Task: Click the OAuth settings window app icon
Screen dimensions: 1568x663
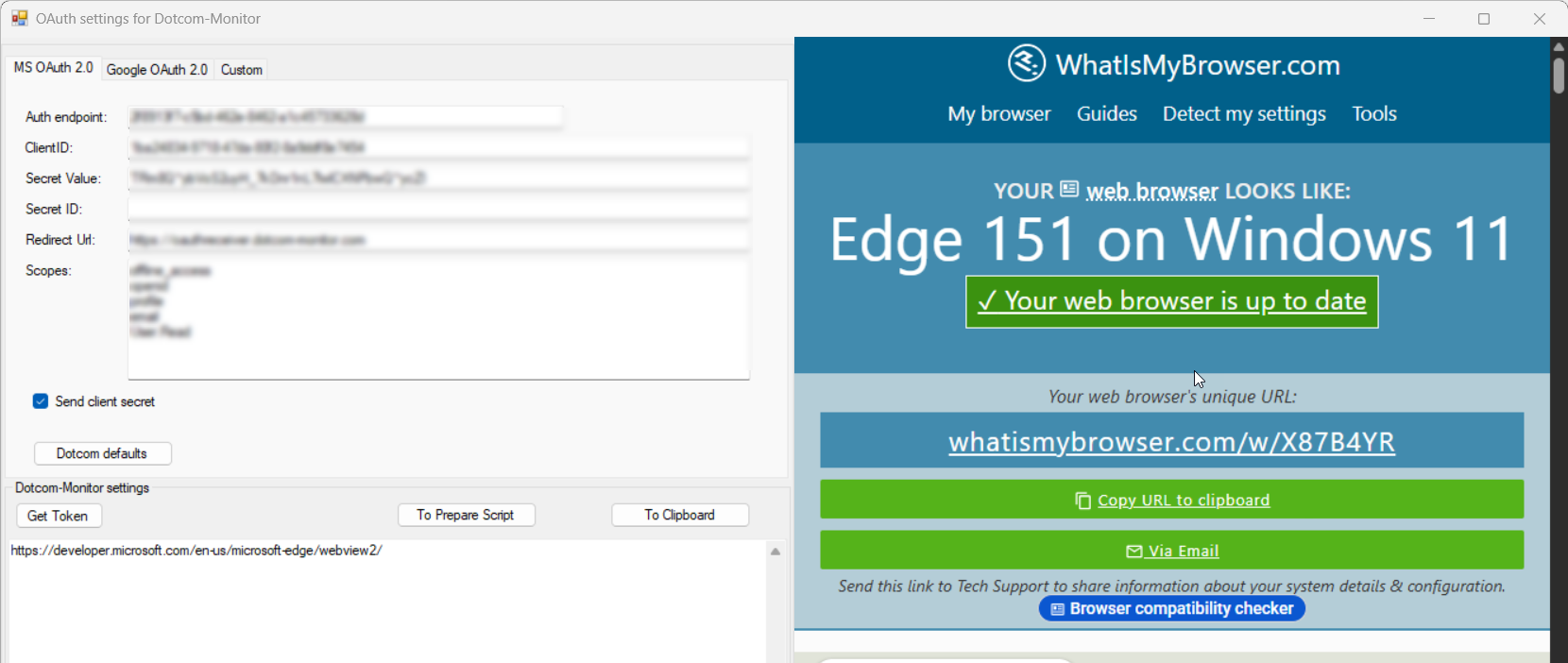Action: [19, 18]
